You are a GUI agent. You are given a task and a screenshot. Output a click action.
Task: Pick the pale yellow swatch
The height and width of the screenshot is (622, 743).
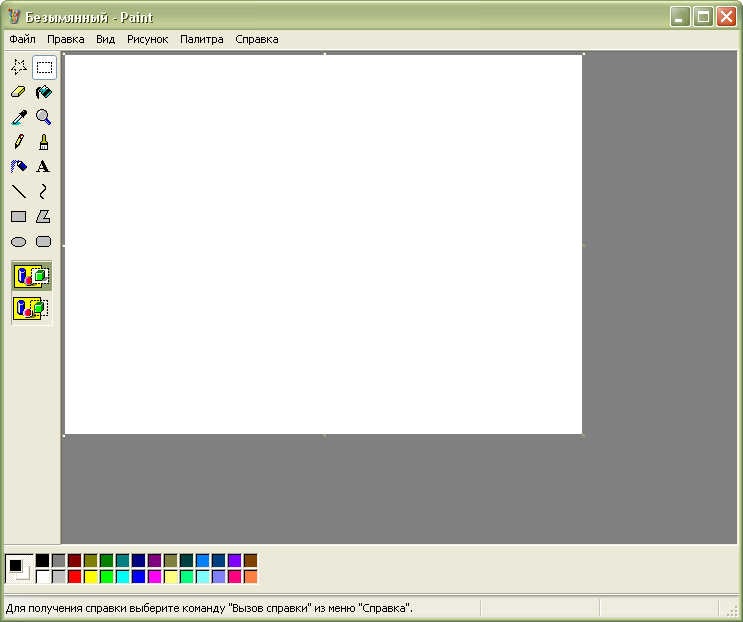click(x=171, y=577)
